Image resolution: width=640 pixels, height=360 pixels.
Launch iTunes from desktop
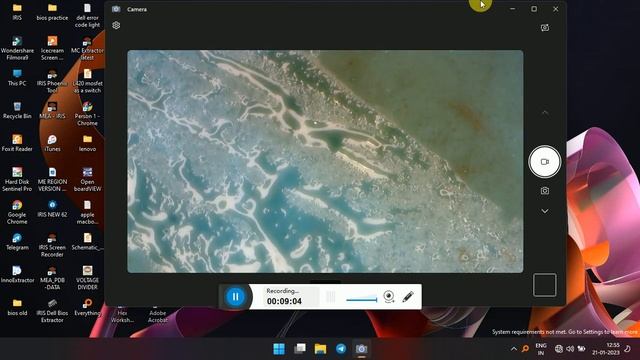point(52,143)
